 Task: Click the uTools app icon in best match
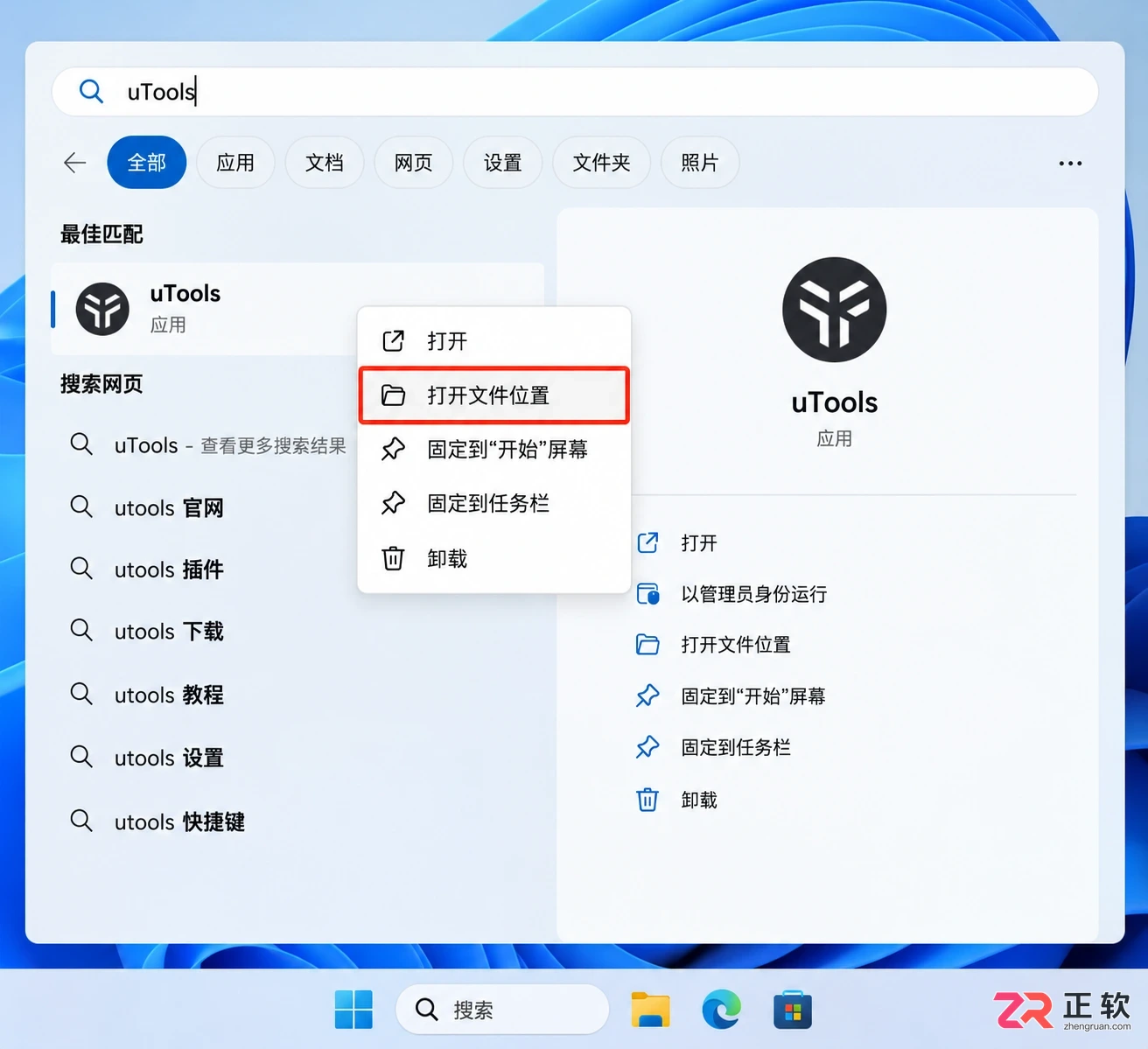point(102,309)
